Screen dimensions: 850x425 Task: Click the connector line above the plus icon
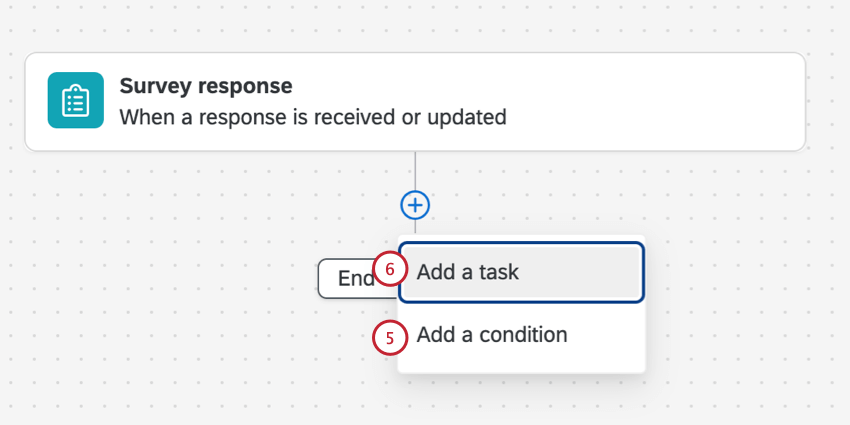(415, 170)
